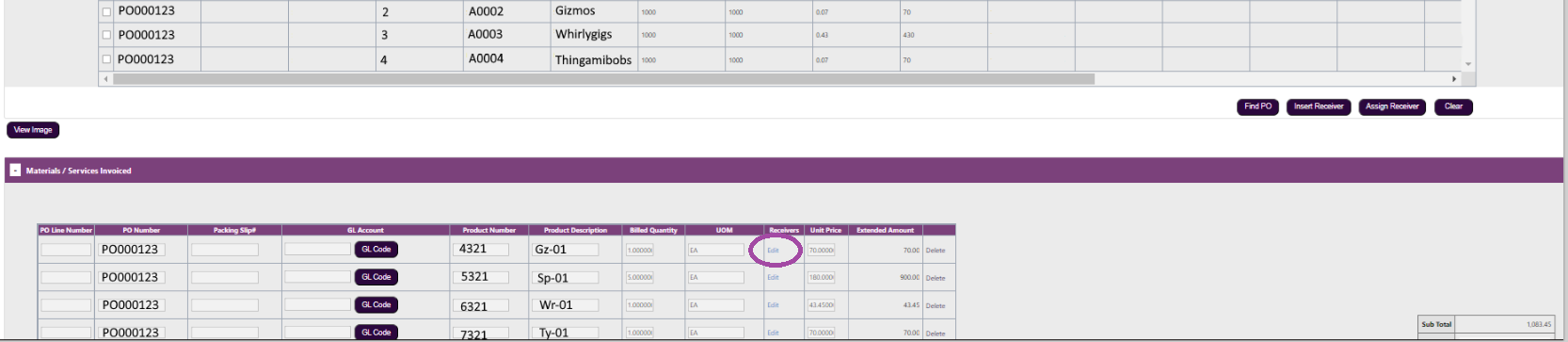Delete the Gz-01 invoice line
The width and height of the screenshot is (1568, 342).
pos(935,251)
